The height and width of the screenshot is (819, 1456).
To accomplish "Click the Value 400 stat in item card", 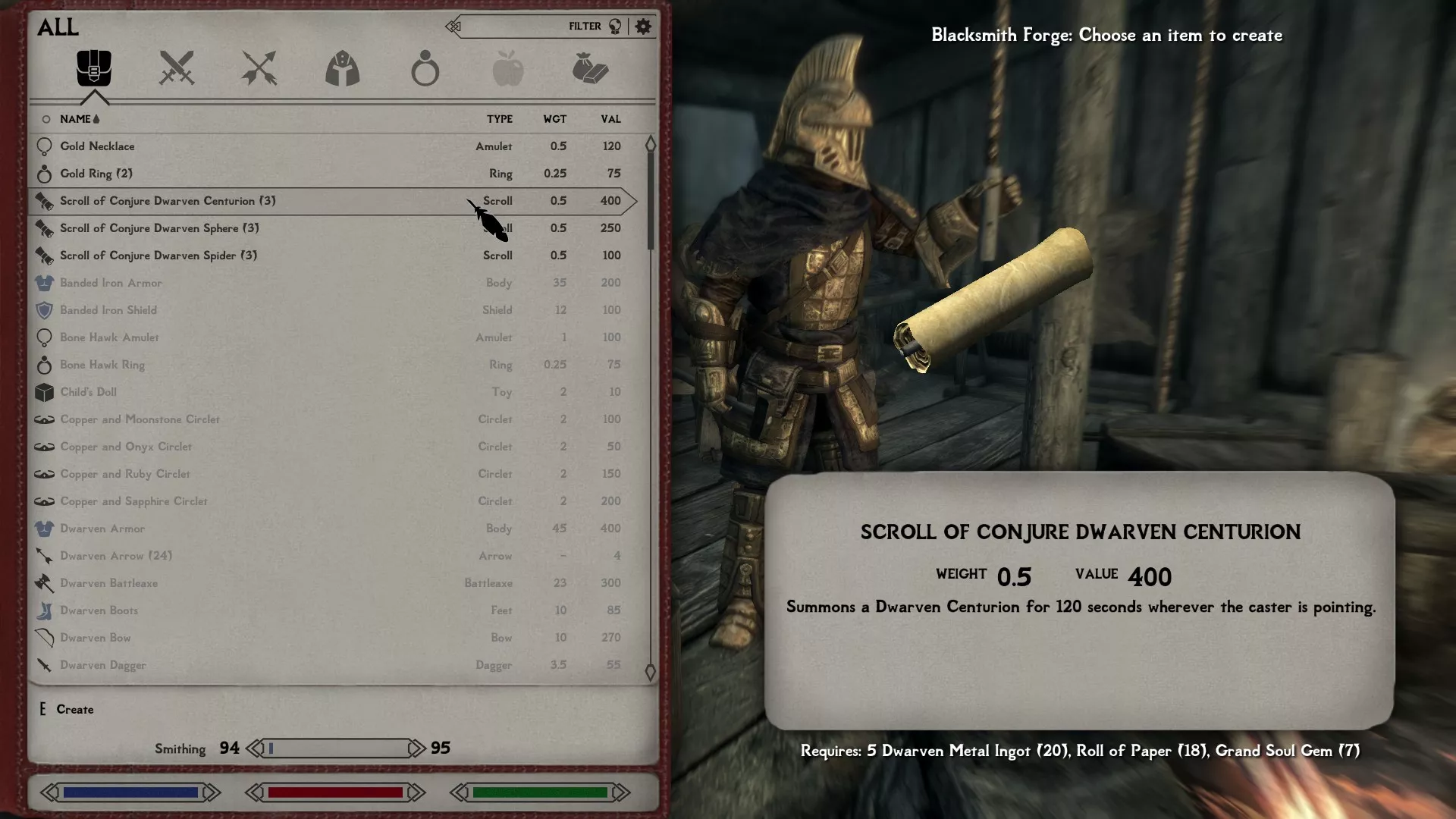I will (1123, 577).
